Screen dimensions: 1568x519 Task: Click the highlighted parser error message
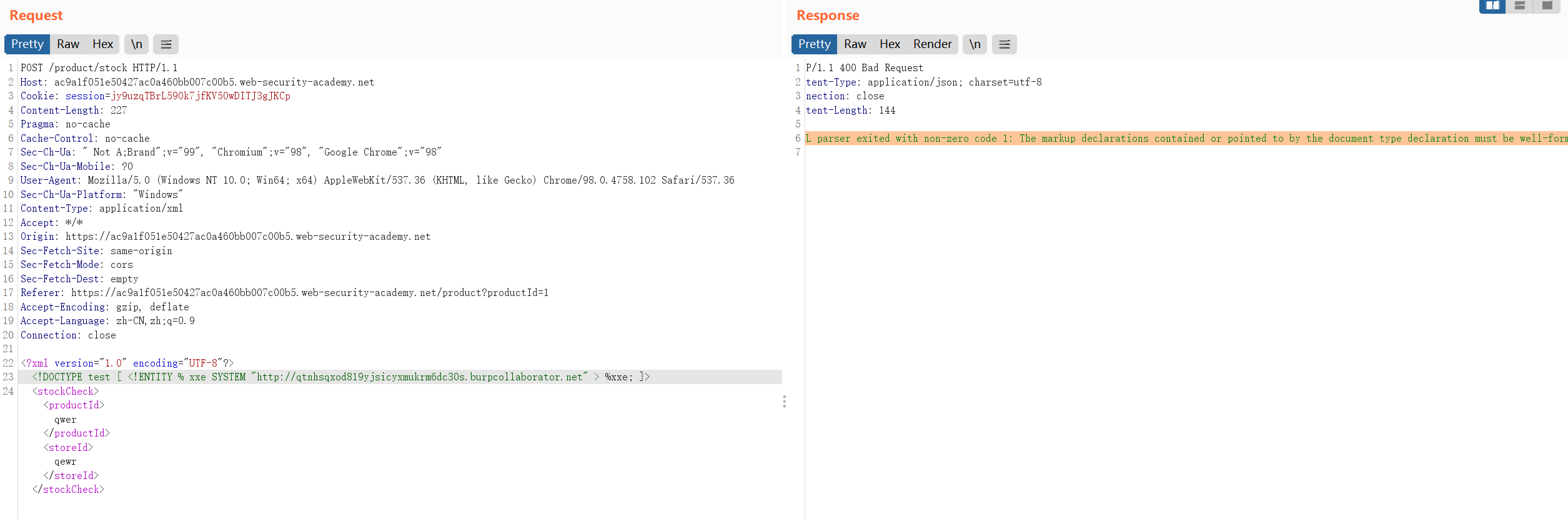point(1186,139)
